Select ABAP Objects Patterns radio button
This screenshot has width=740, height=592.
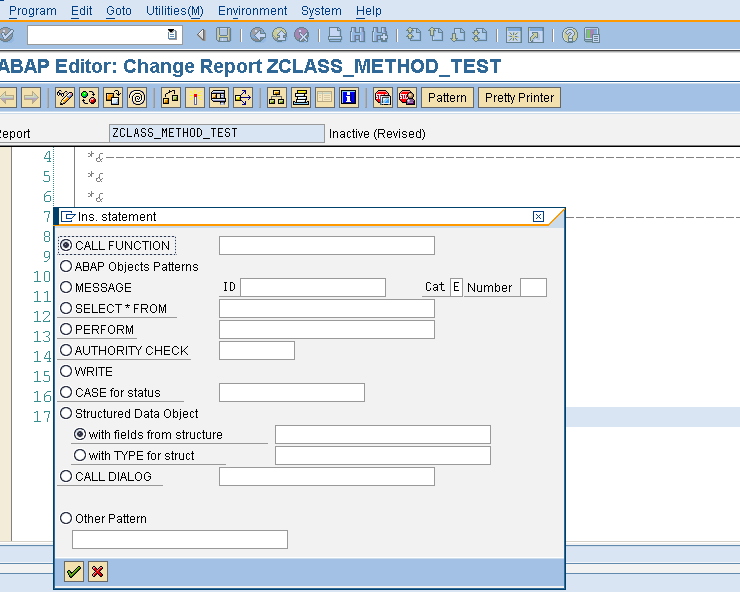[66, 266]
